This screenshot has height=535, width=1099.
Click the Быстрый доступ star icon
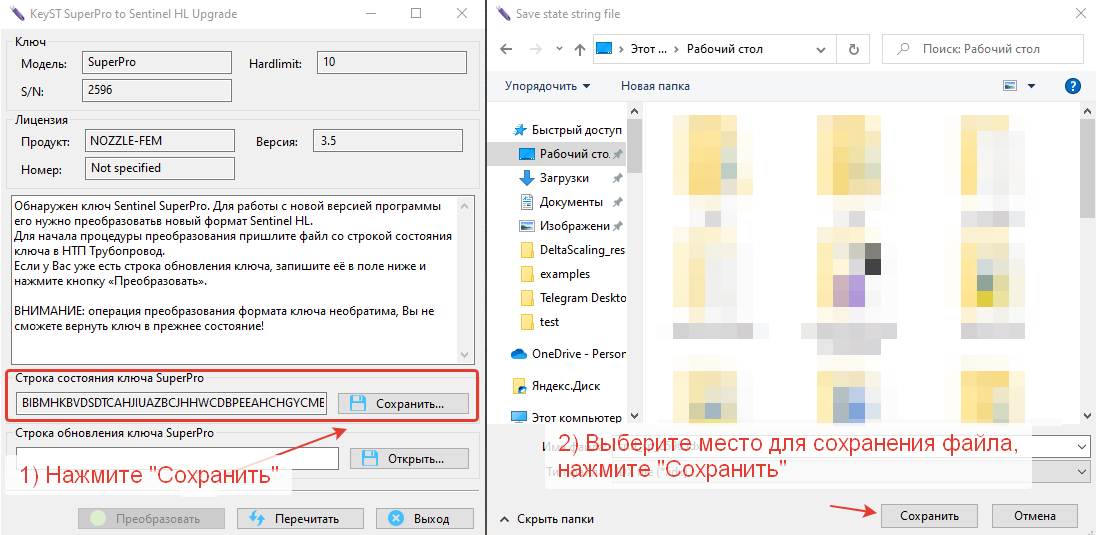point(519,130)
